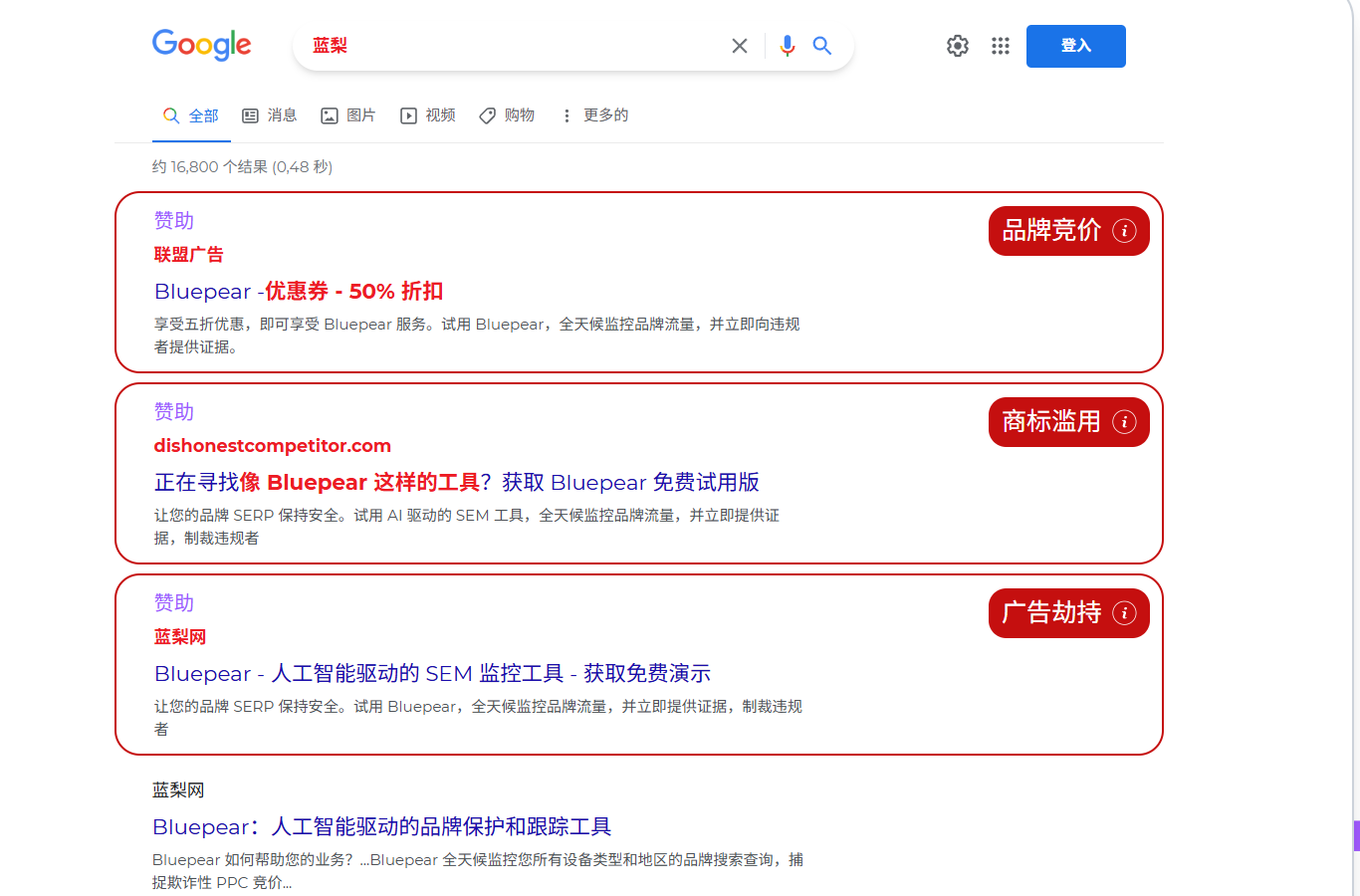Open settings via the gear icon
Image resolution: width=1360 pixels, height=896 pixels.
click(x=958, y=46)
